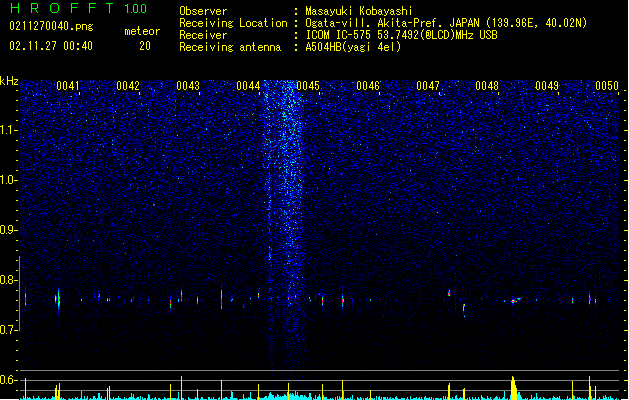Click time marker 0044
Screen dimensions: 629x400
248,86
